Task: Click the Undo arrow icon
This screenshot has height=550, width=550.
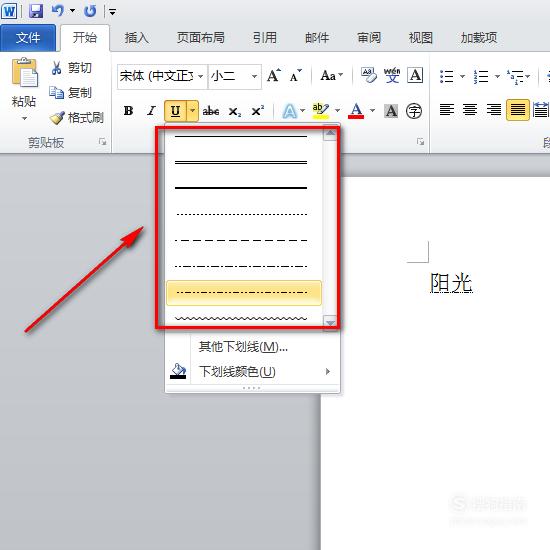Action: click(58, 11)
